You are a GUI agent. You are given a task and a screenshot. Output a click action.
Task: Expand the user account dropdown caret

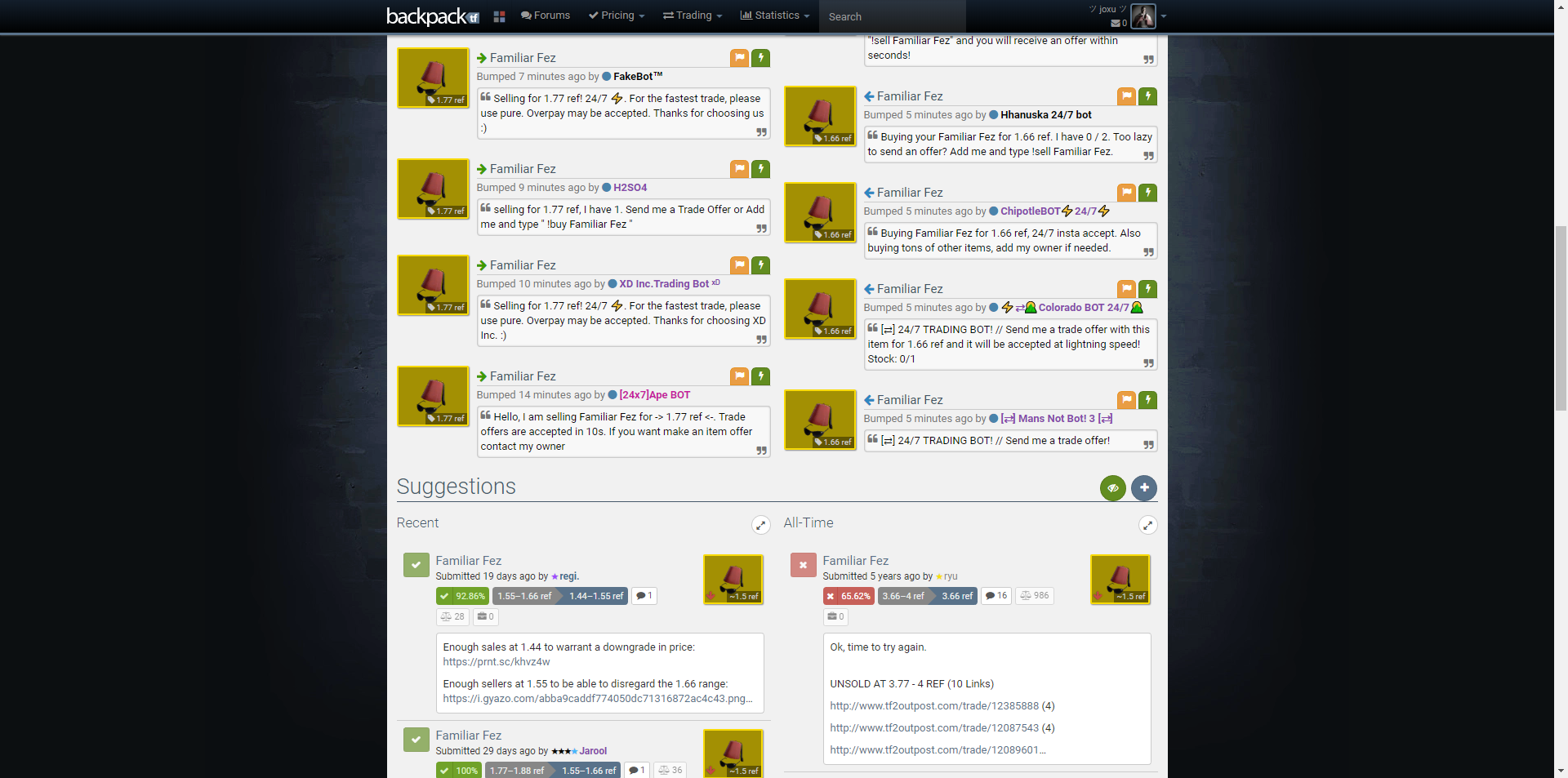pyautogui.click(x=1164, y=16)
